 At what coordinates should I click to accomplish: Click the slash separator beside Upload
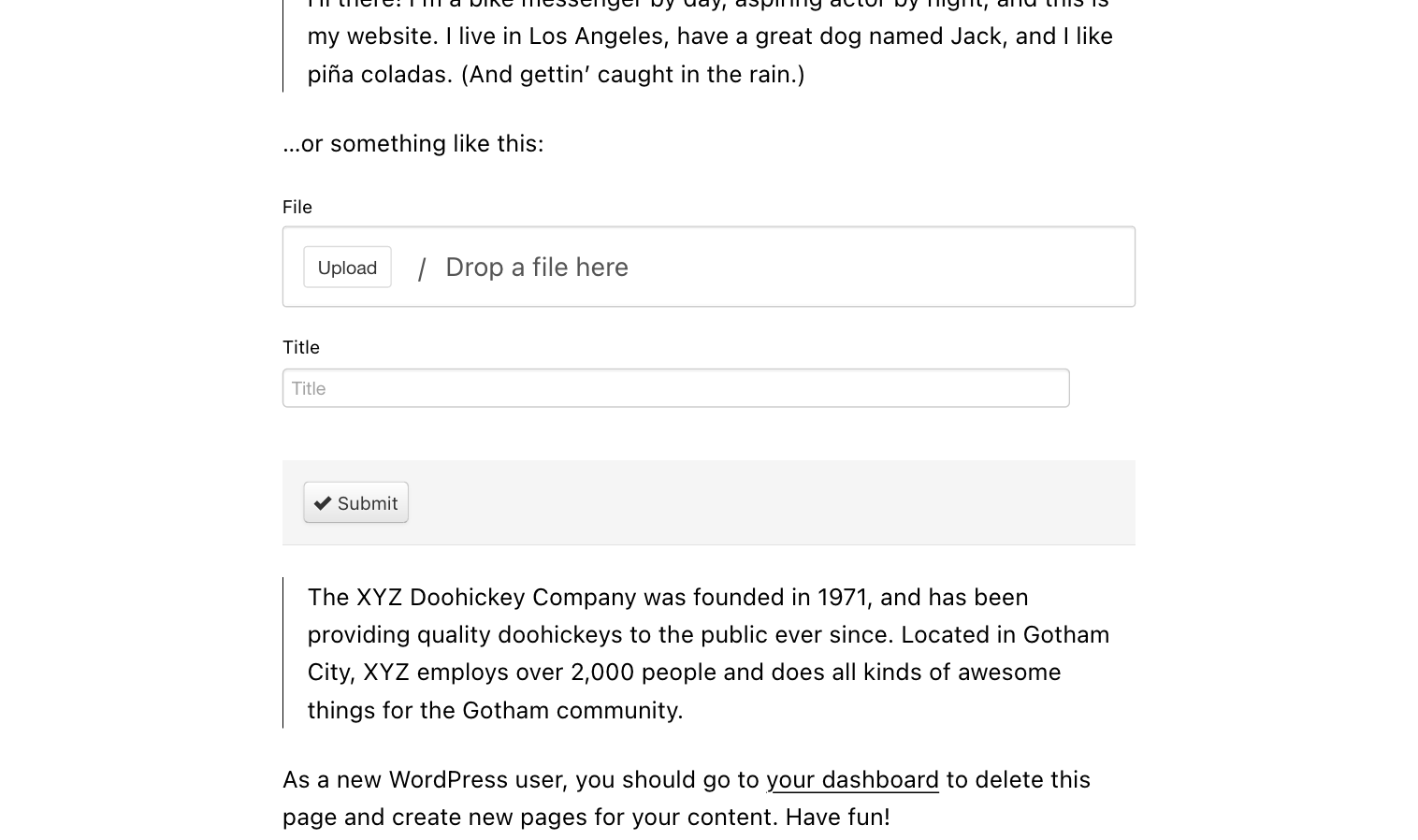pyautogui.click(x=422, y=268)
